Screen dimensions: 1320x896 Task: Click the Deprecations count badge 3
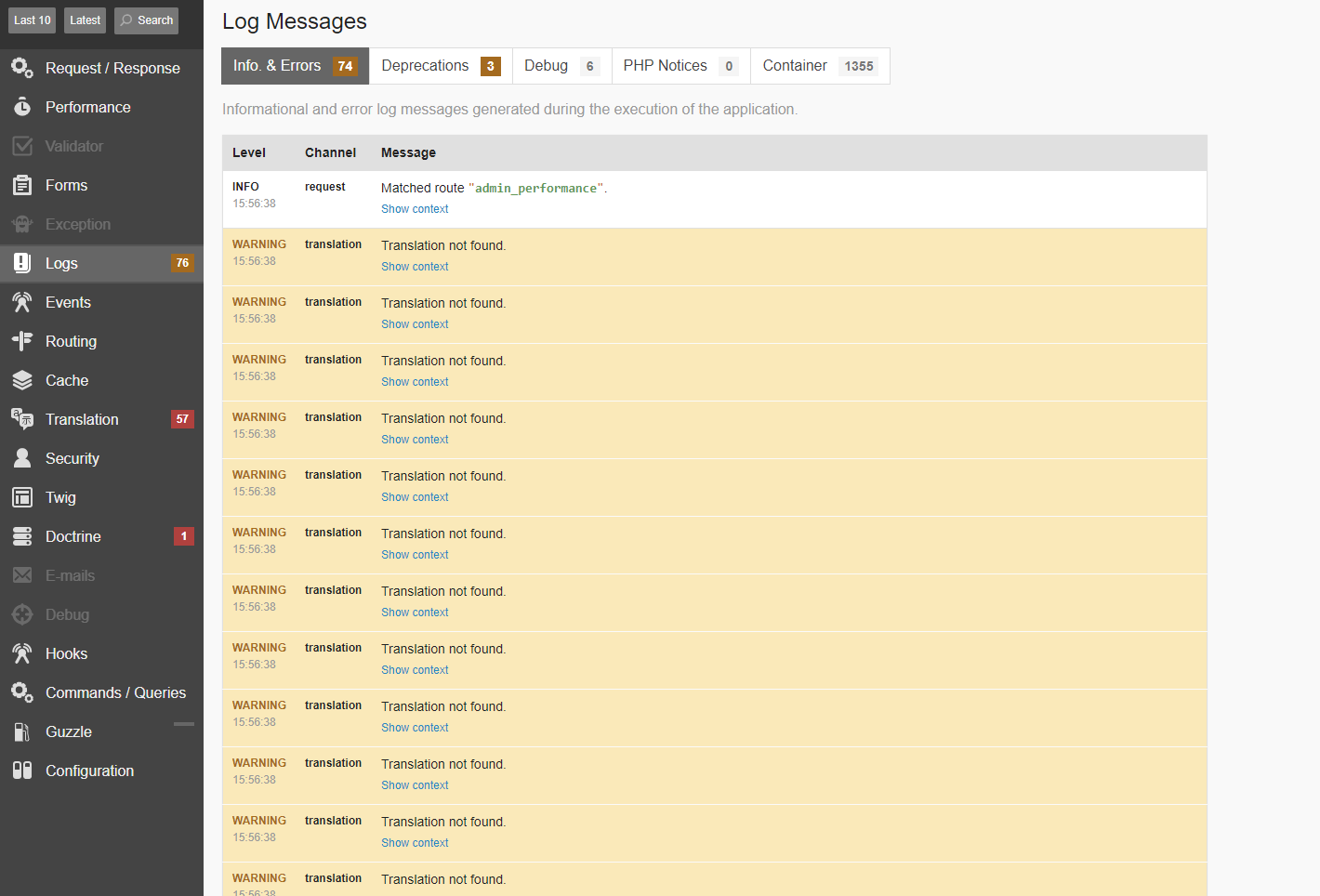point(491,66)
